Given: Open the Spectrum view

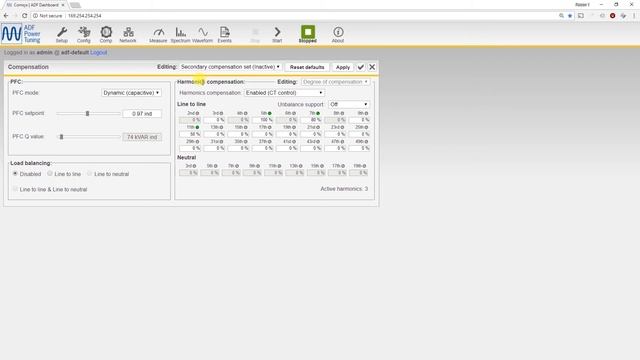Looking at the screenshot, I should 180,35.
